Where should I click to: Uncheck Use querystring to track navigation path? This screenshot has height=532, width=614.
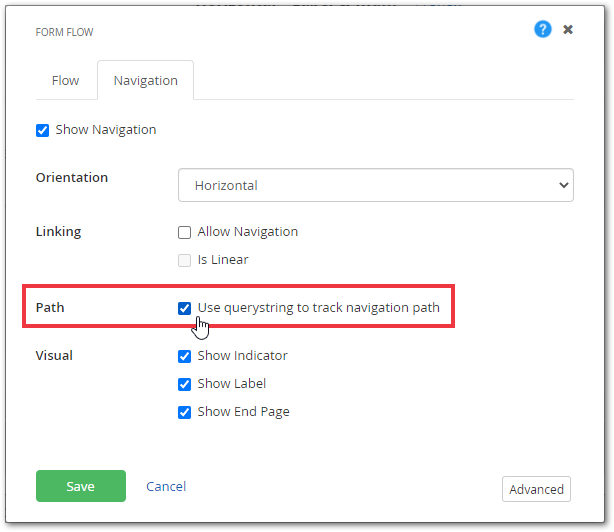pyautogui.click(x=184, y=308)
